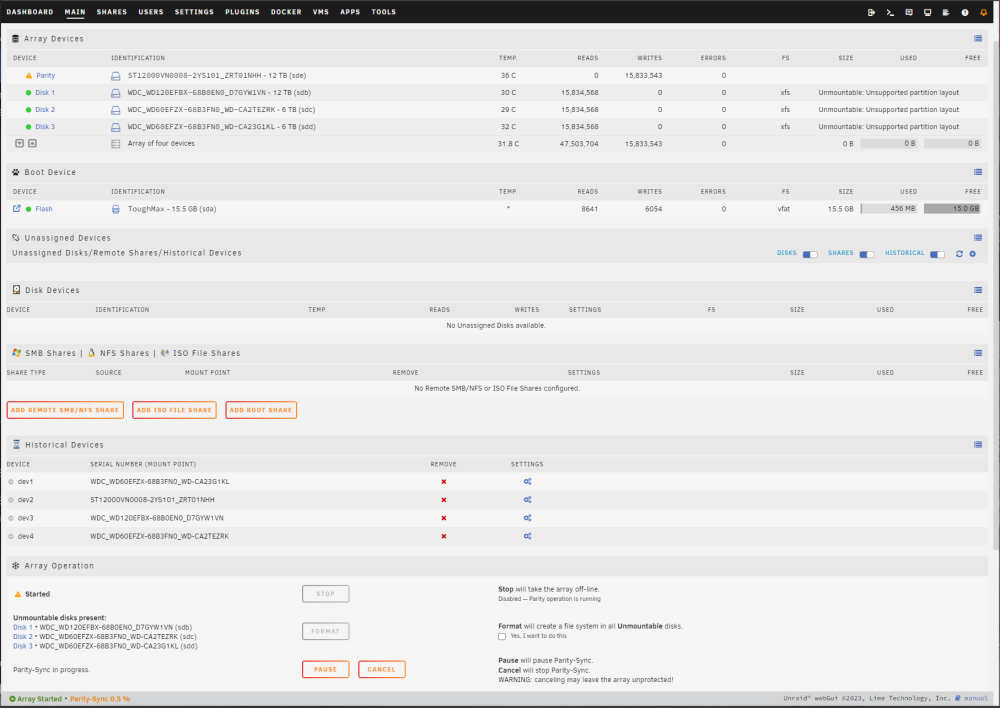
Task: Pause the Parity-Sync
Action: point(325,670)
